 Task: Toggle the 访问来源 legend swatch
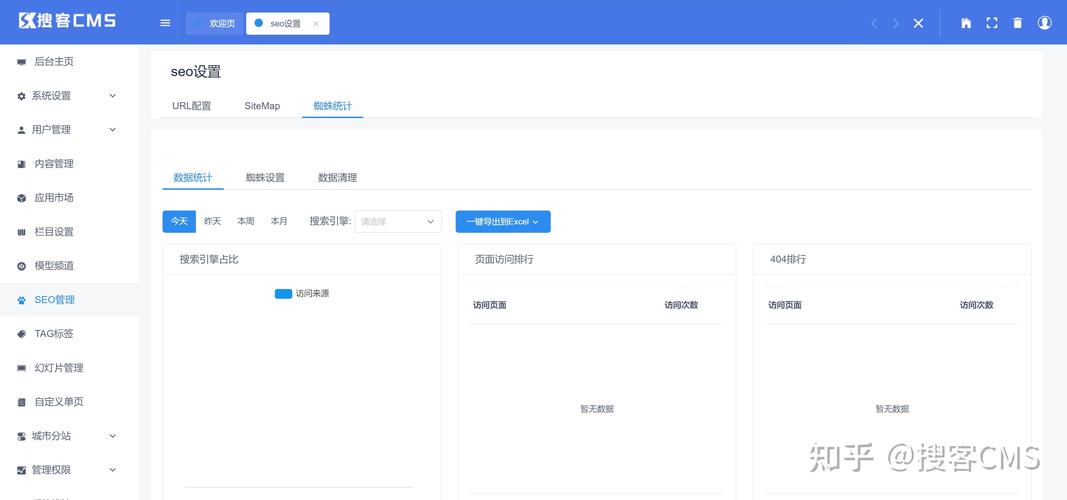283,294
